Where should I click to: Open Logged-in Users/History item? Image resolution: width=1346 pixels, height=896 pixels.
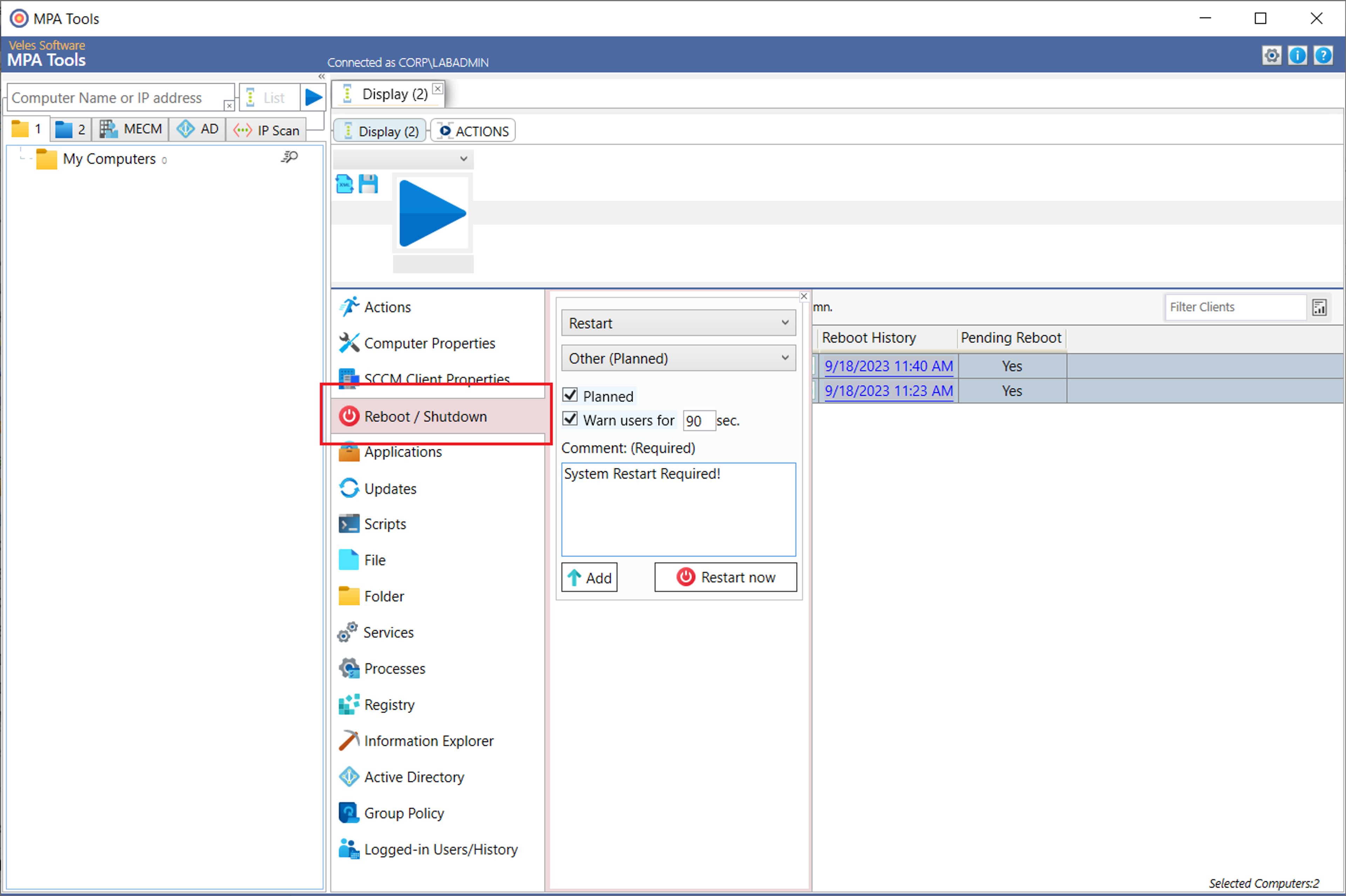(x=428, y=849)
